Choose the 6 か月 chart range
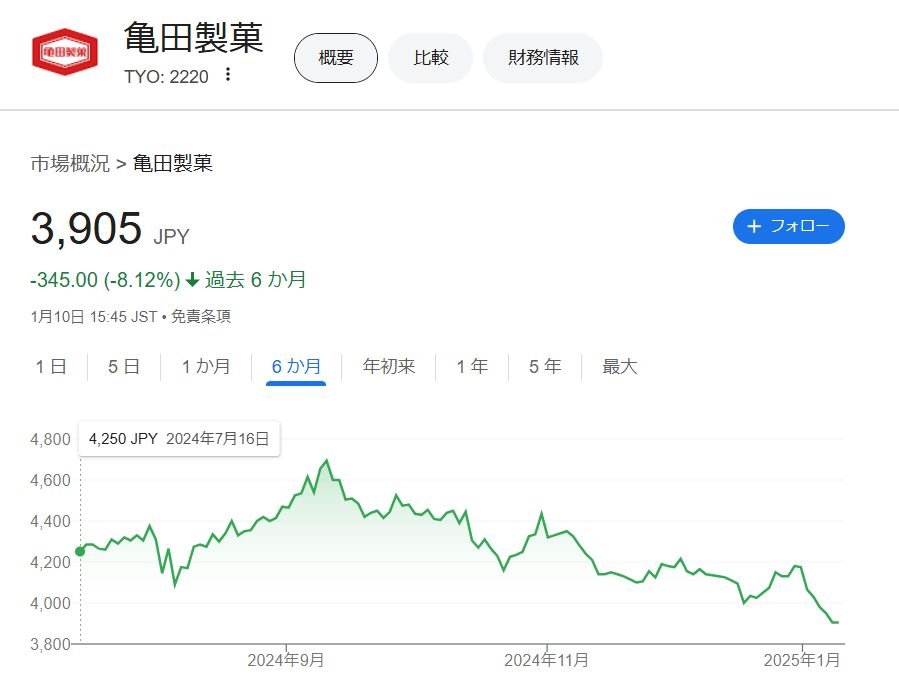This screenshot has width=899, height=684. (x=296, y=366)
